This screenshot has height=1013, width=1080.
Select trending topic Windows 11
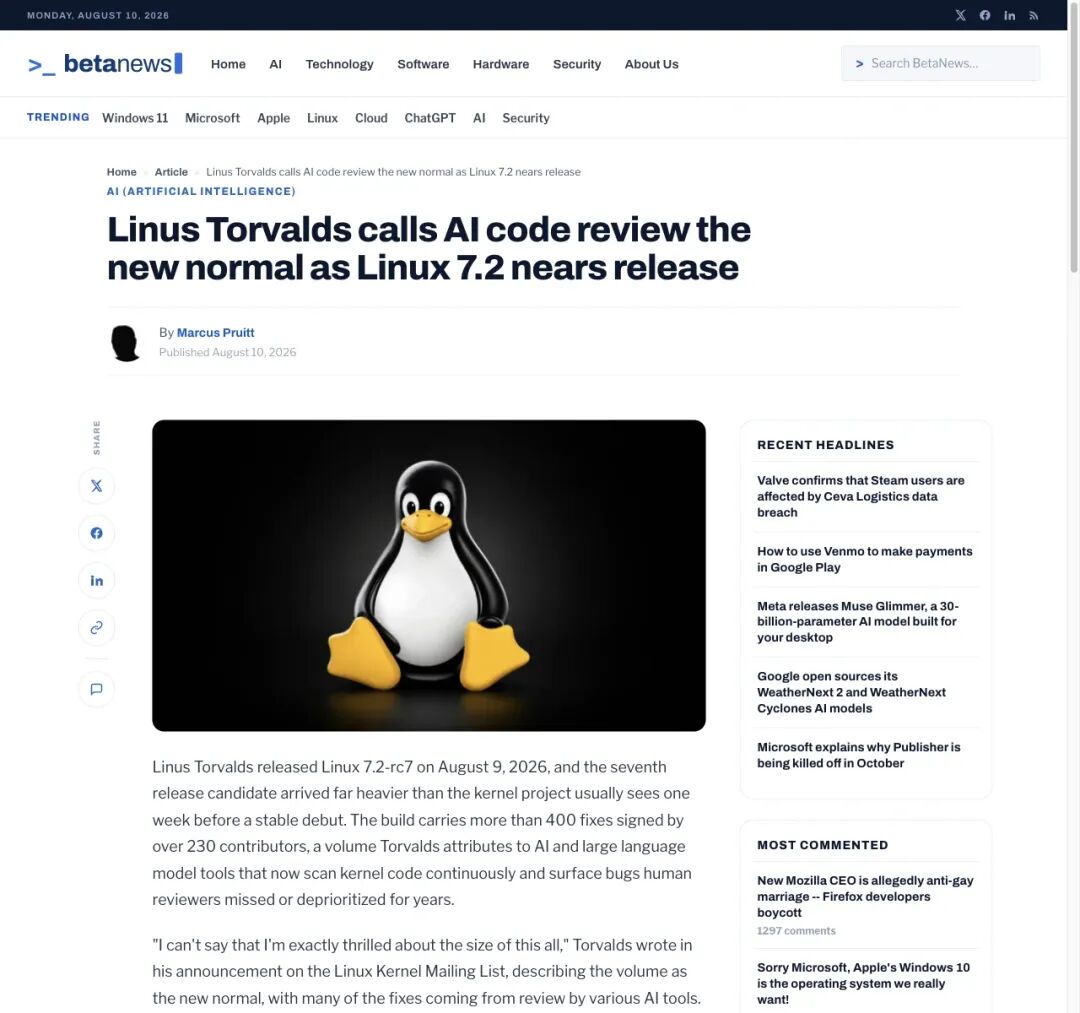135,118
